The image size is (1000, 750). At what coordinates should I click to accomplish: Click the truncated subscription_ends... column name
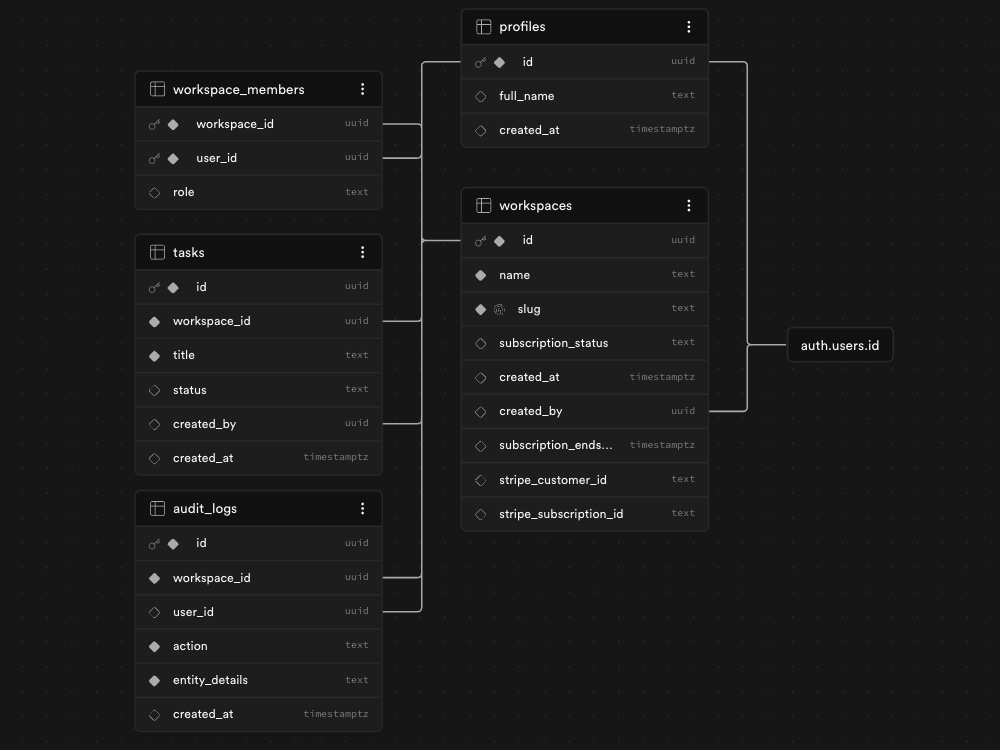(x=555, y=445)
